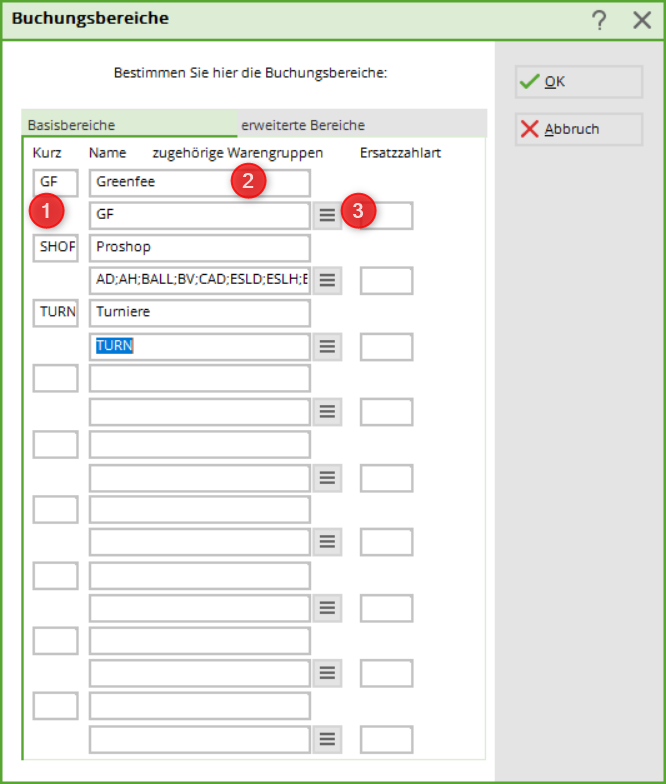Click the help question mark icon
The height and width of the screenshot is (784, 666).
(599, 19)
